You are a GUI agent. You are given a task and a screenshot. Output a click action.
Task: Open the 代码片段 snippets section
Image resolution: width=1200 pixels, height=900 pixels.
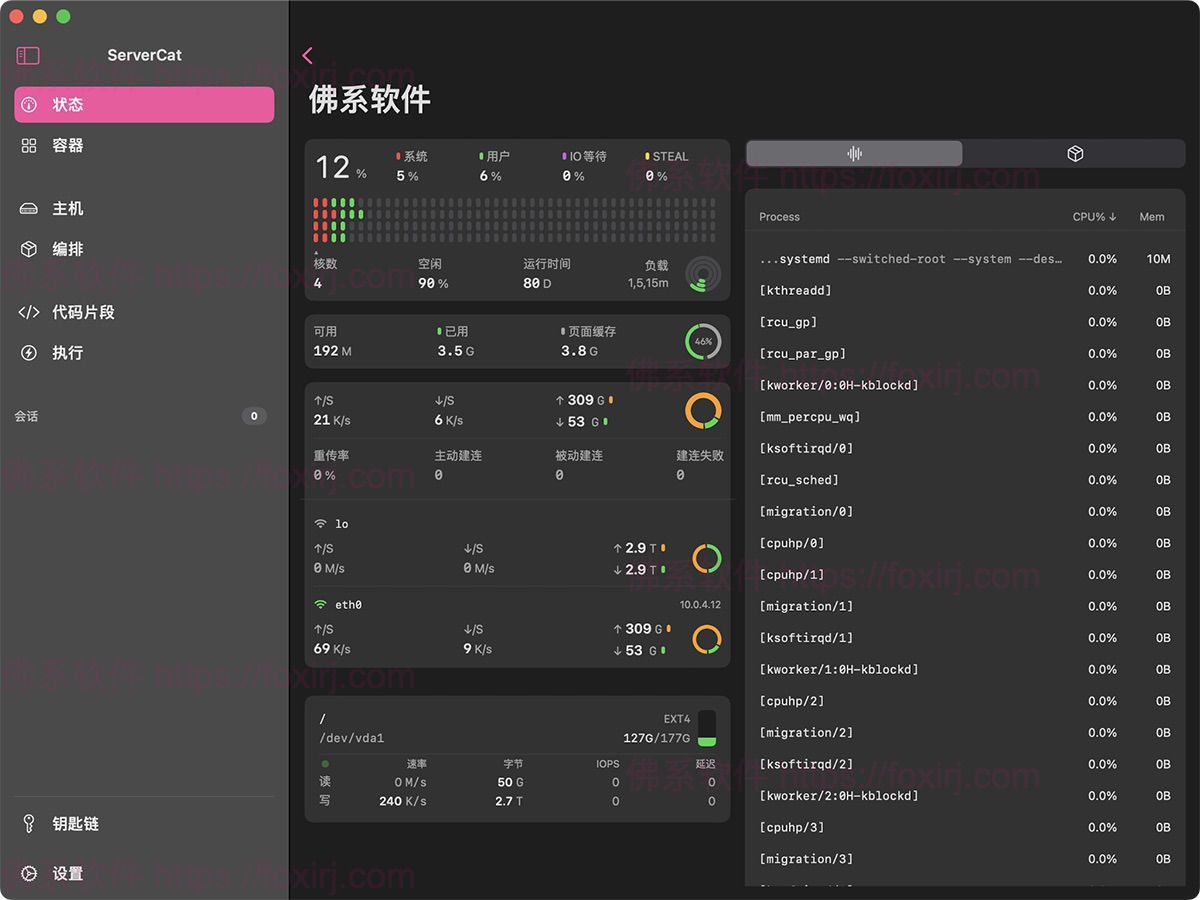(83, 313)
